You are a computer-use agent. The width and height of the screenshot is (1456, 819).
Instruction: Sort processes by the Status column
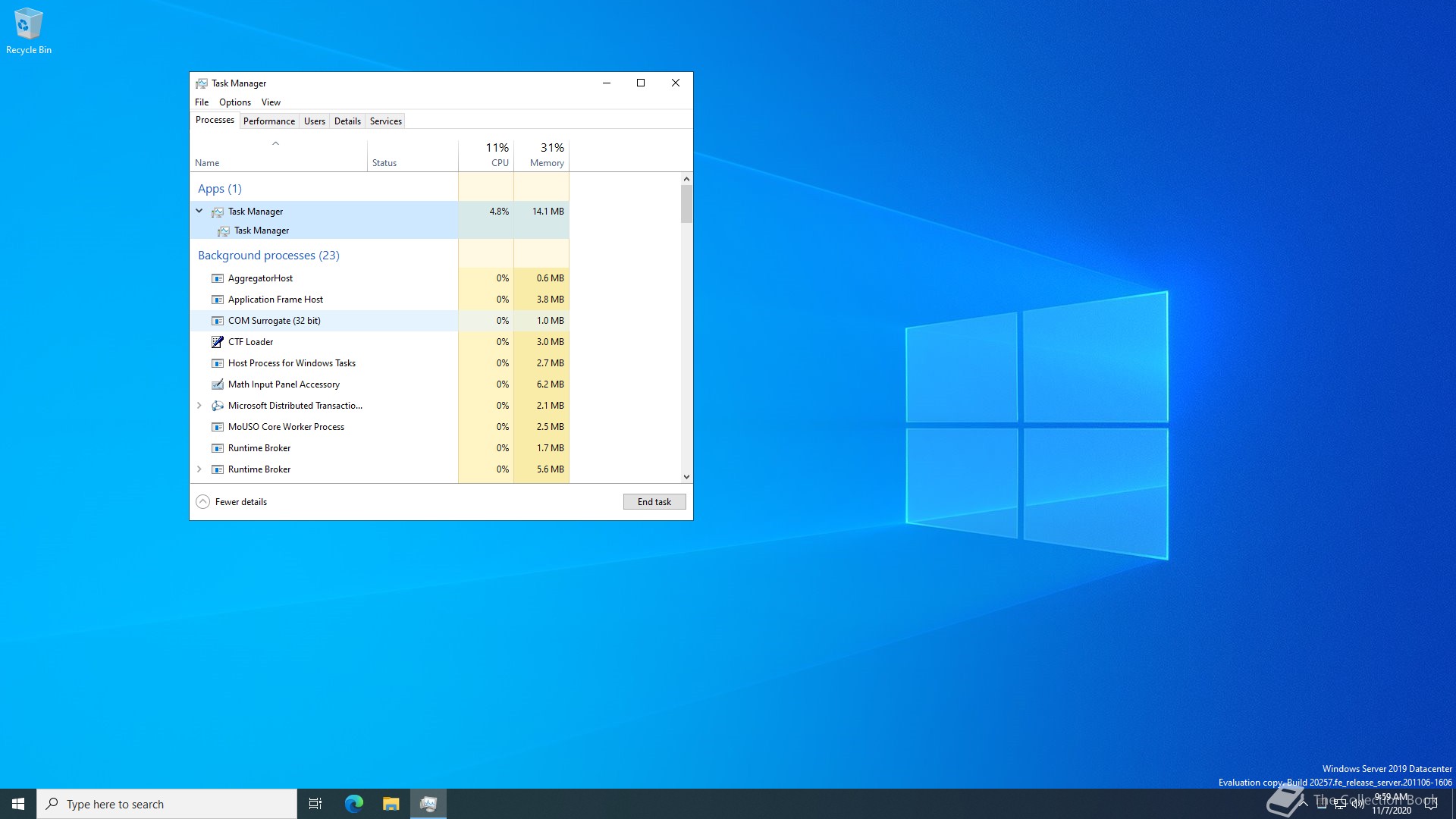pos(413,155)
